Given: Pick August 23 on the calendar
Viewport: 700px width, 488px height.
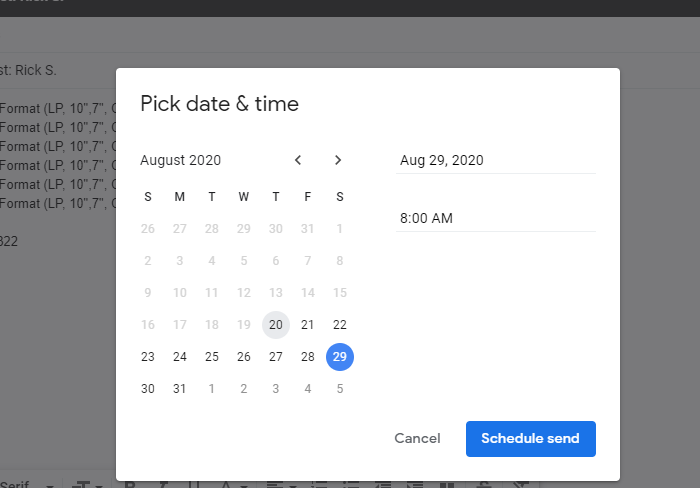Looking at the screenshot, I should [148, 357].
